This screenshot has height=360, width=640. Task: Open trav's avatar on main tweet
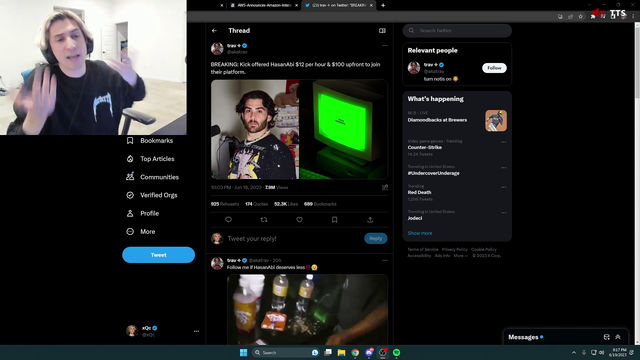(217, 49)
